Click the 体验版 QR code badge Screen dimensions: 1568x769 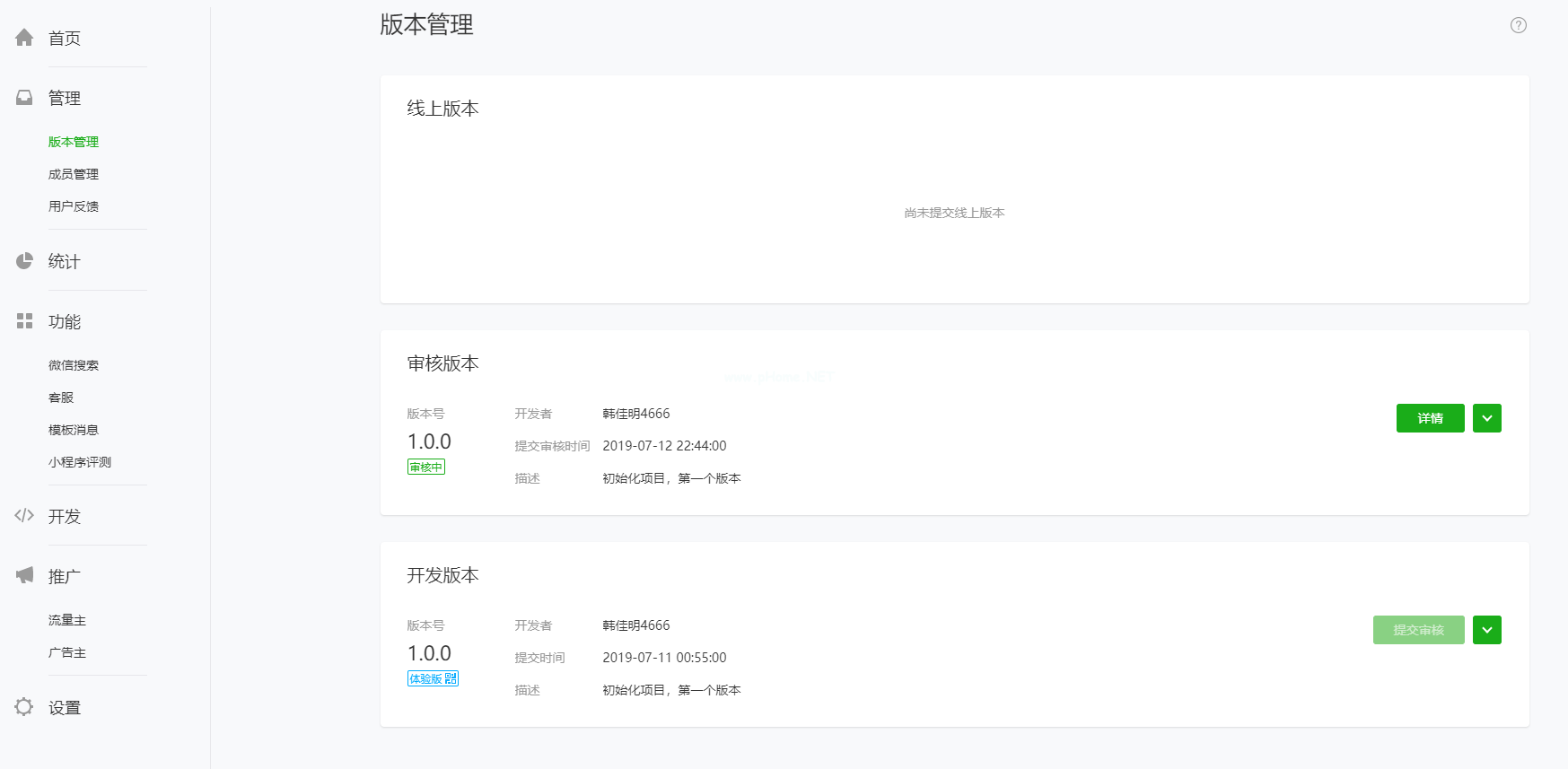433,678
